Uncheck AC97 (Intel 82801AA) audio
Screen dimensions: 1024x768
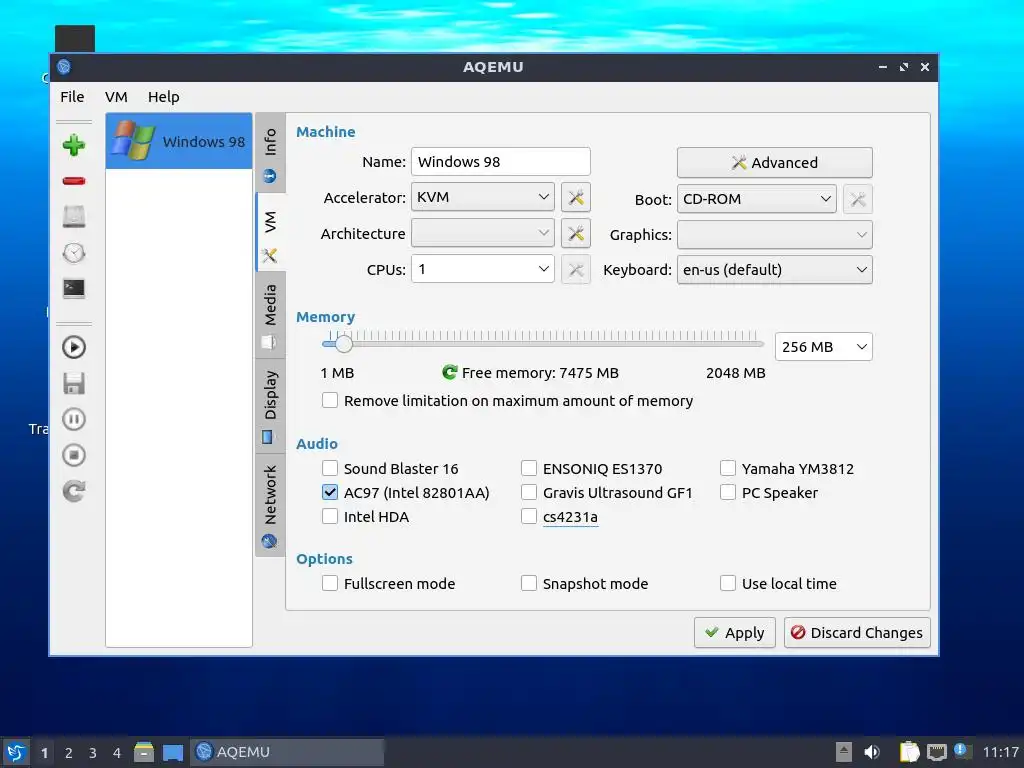point(330,492)
